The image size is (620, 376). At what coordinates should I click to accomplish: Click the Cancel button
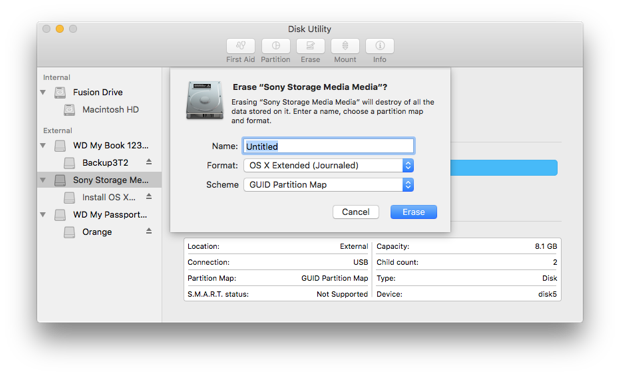(355, 212)
